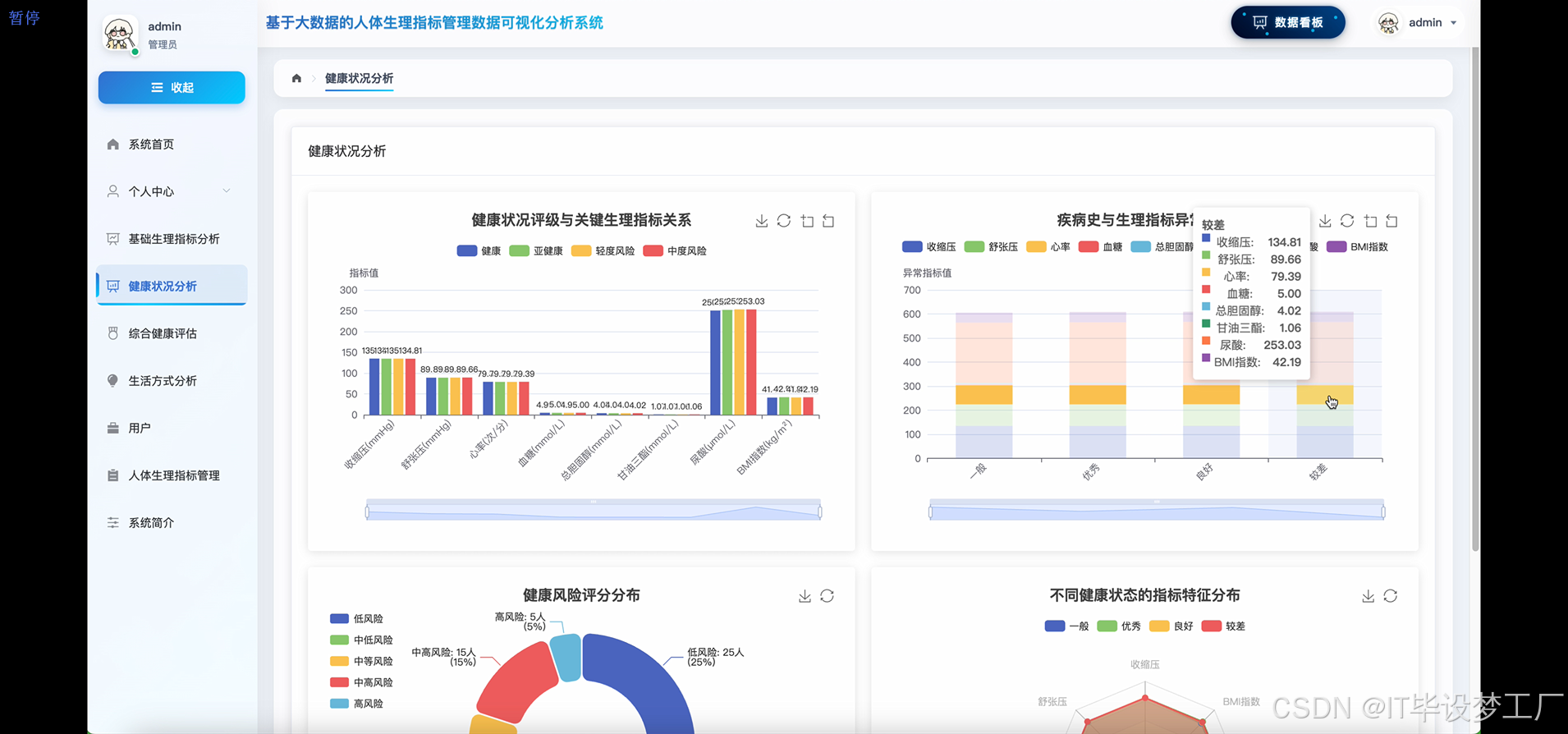Toggle 一般 series in radar chart legend

(1066, 626)
